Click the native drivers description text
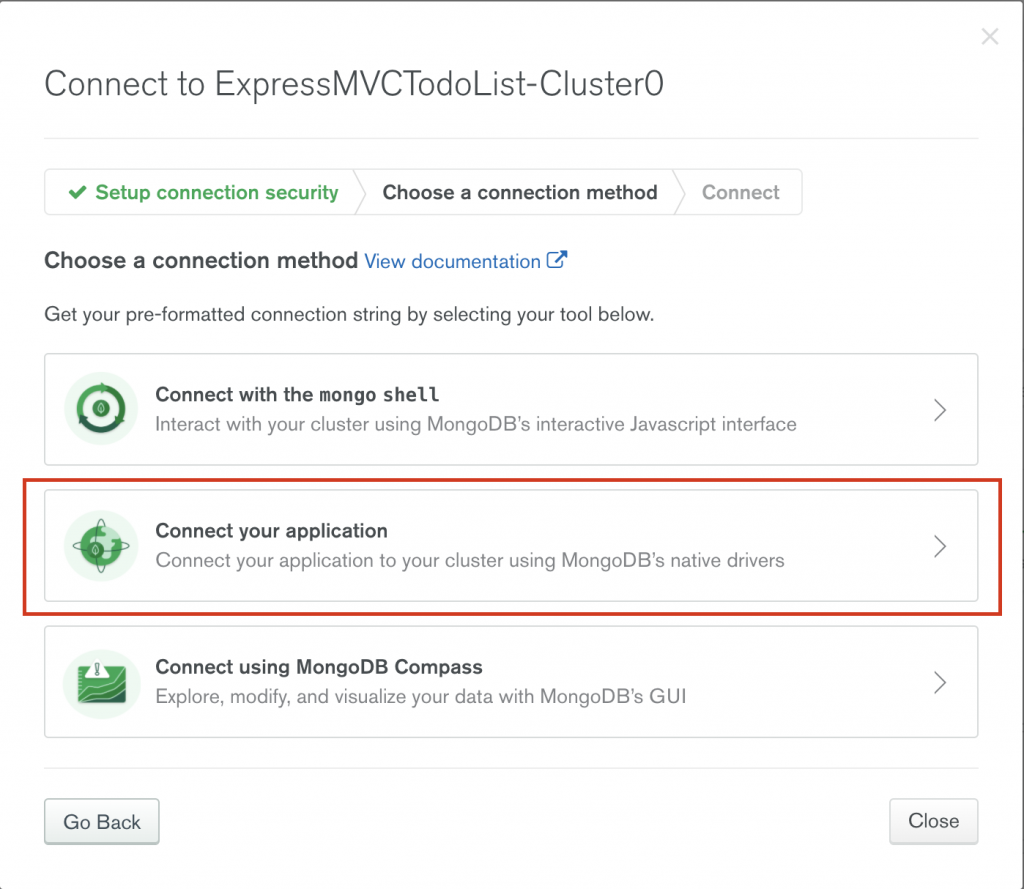 (x=470, y=560)
